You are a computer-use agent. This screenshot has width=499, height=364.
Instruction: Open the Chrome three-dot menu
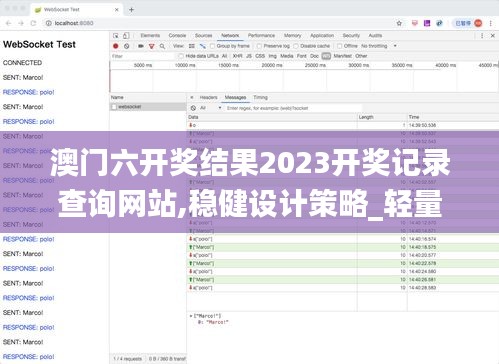coord(491,23)
